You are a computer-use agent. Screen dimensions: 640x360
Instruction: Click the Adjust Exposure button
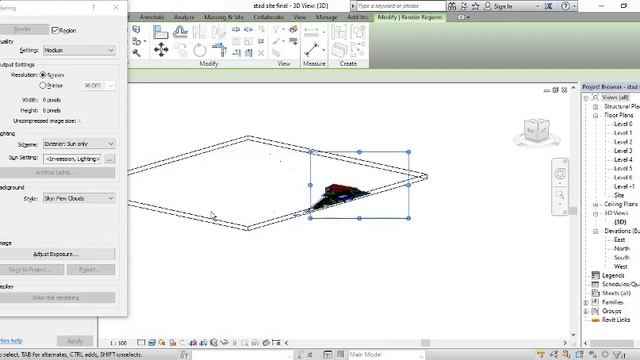point(56,254)
